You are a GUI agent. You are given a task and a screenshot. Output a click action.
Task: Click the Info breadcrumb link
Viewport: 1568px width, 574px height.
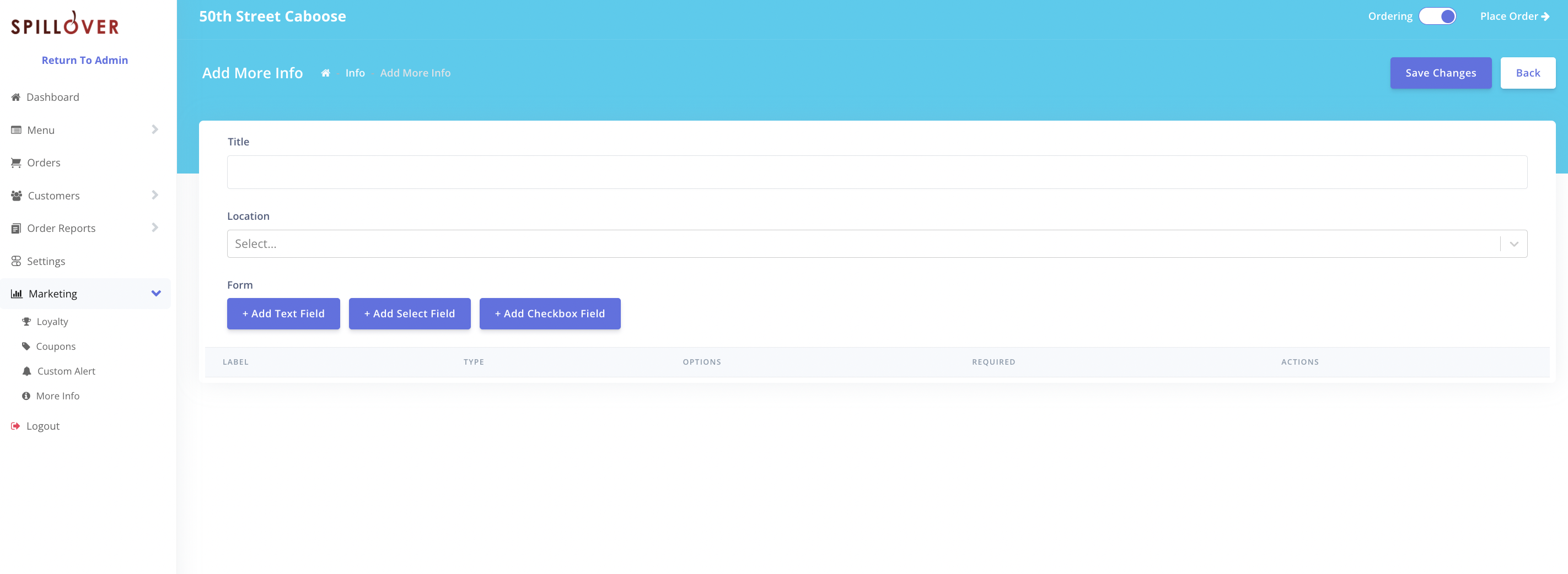click(356, 73)
